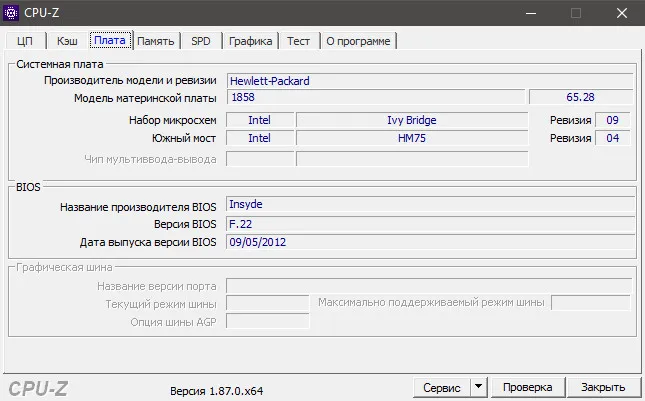
Task: Click the Ivy Bridge chipset field
Action: [x=412, y=120]
